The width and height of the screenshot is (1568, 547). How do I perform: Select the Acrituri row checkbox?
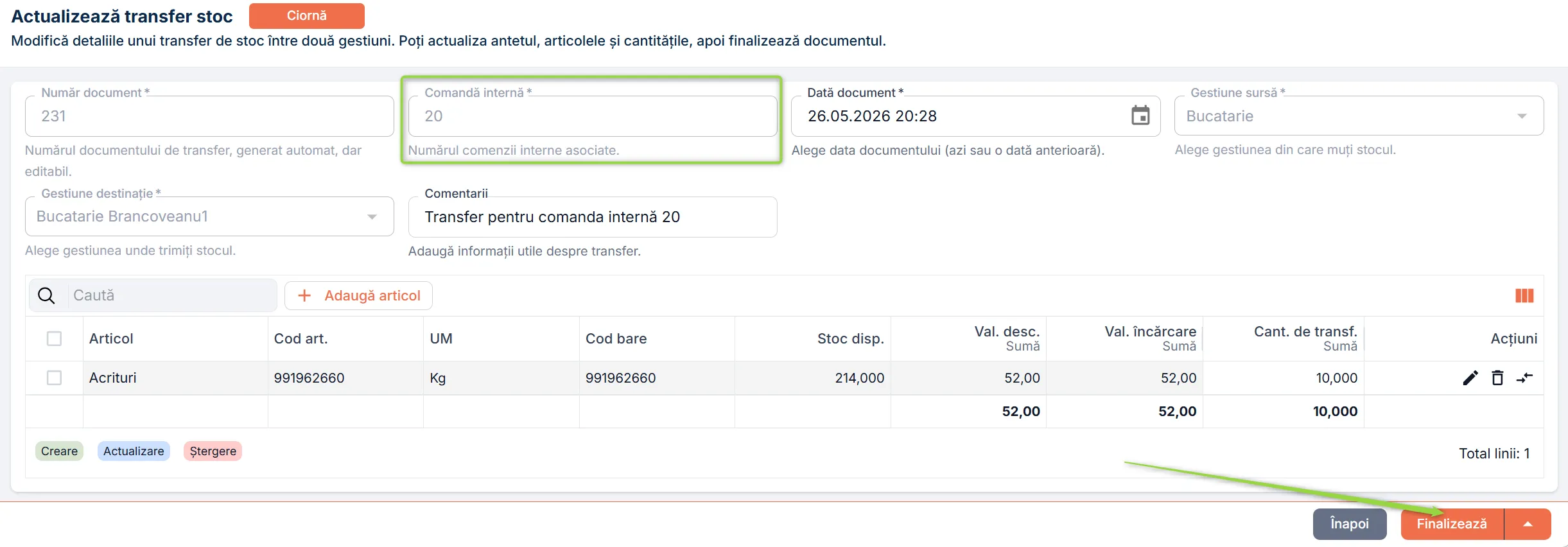[x=55, y=378]
